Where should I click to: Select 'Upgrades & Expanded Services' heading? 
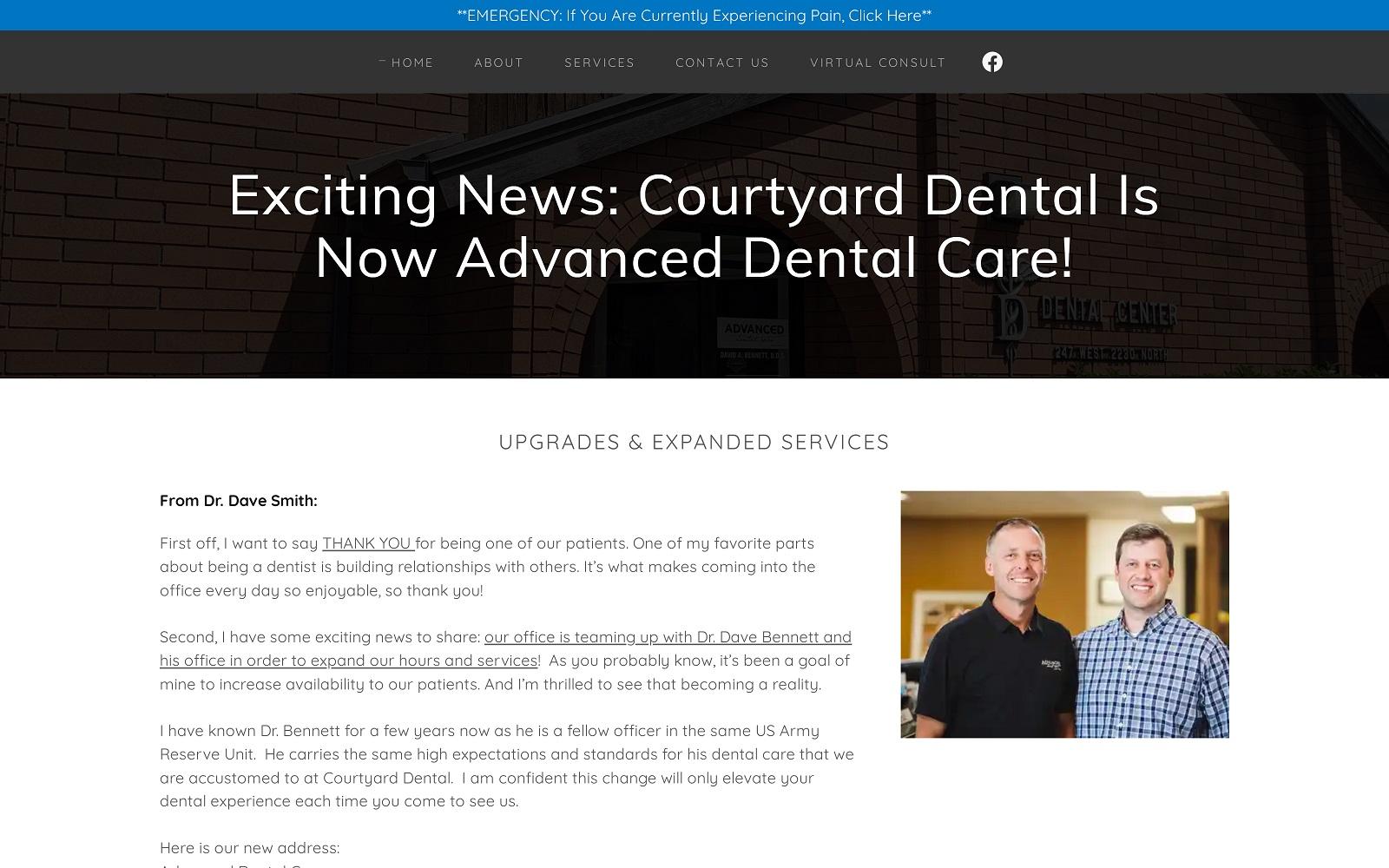[694, 442]
